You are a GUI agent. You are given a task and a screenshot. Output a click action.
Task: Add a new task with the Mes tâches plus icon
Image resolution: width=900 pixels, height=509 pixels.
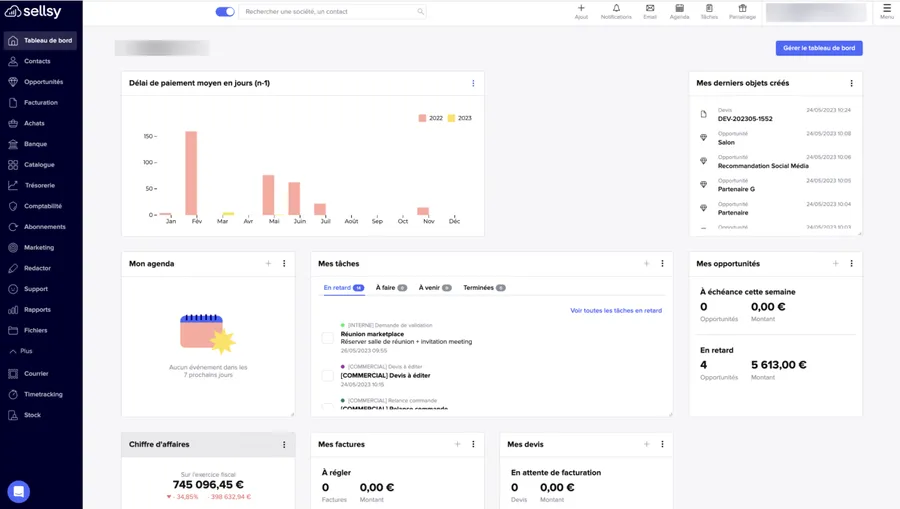coord(646,264)
